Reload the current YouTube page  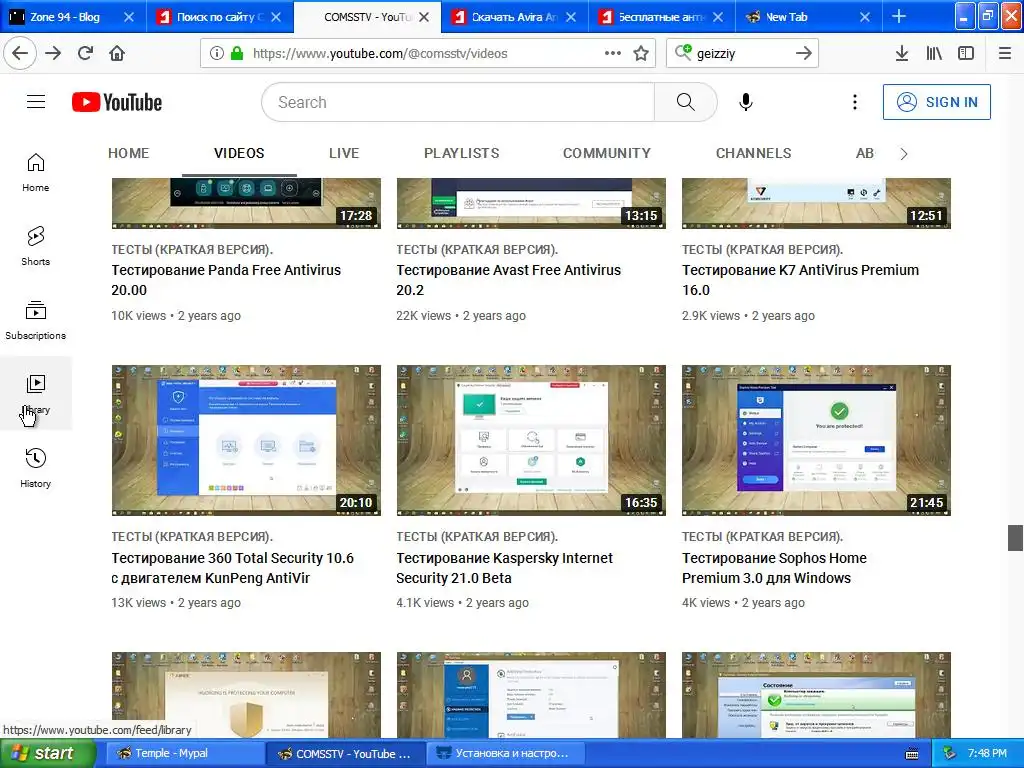(x=85, y=53)
